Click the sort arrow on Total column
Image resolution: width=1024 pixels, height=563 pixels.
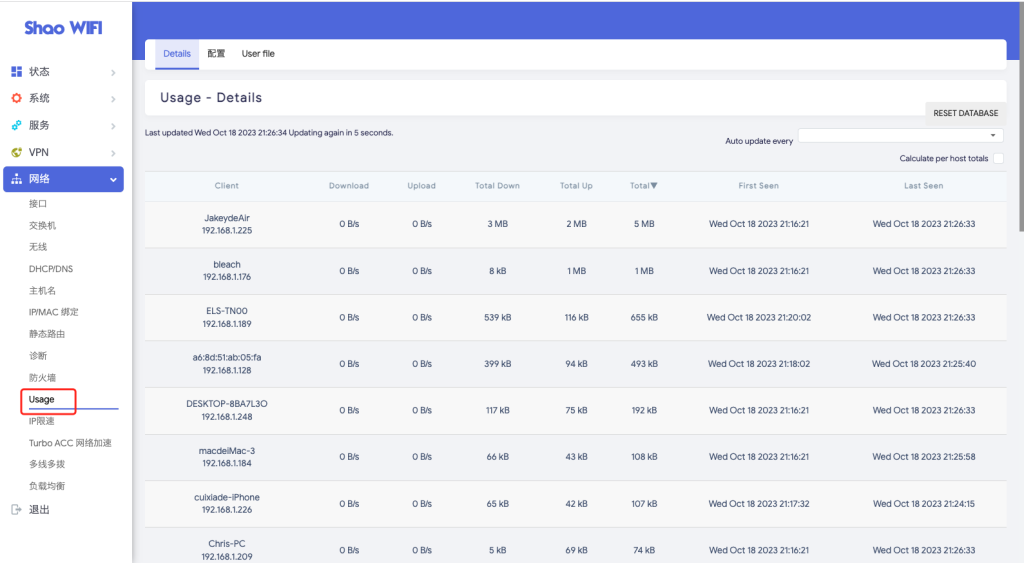click(x=654, y=186)
